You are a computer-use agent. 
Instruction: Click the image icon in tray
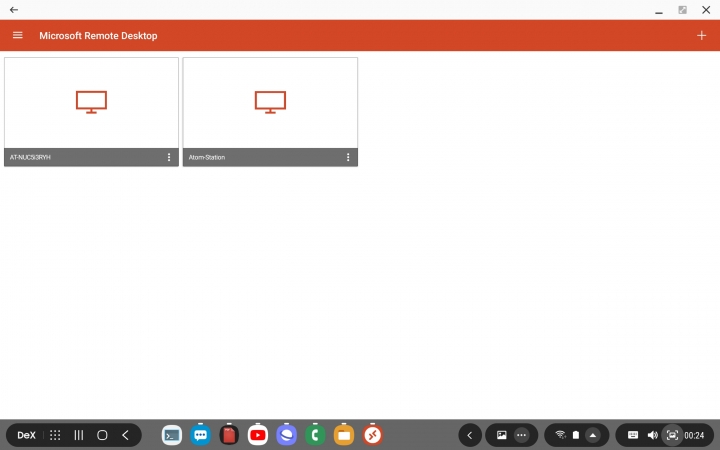click(x=501, y=435)
